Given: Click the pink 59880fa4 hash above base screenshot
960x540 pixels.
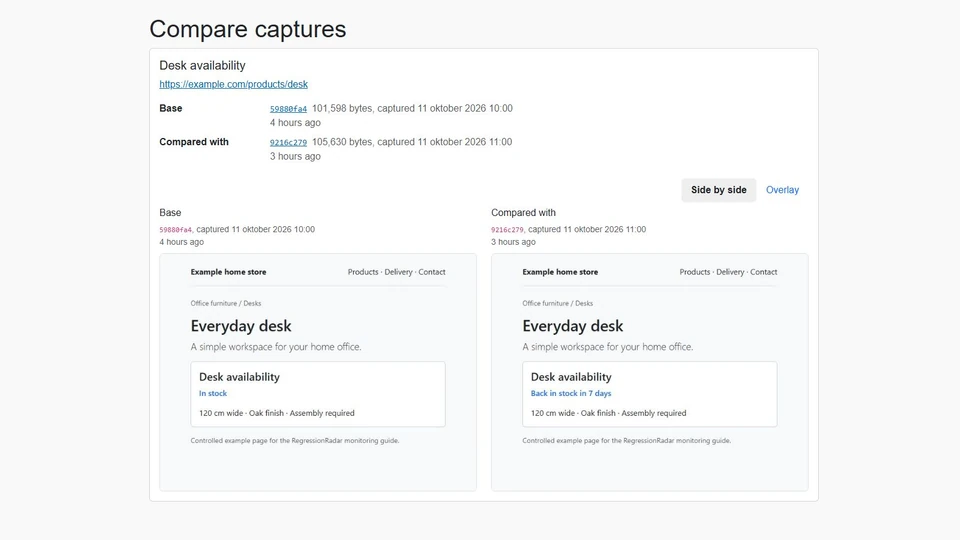Looking at the screenshot, I should [175, 230].
